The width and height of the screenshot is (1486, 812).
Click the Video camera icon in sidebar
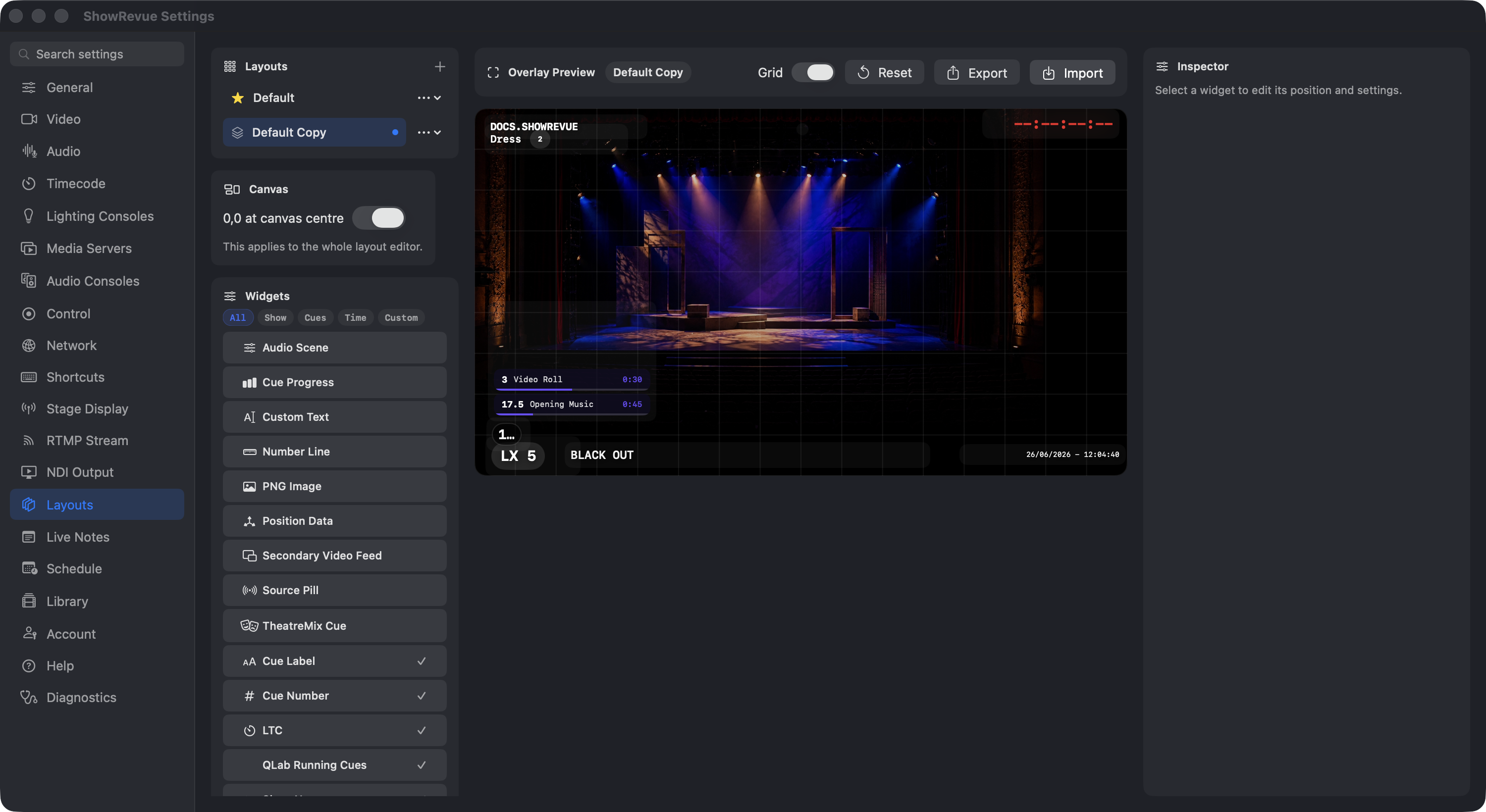pos(28,119)
